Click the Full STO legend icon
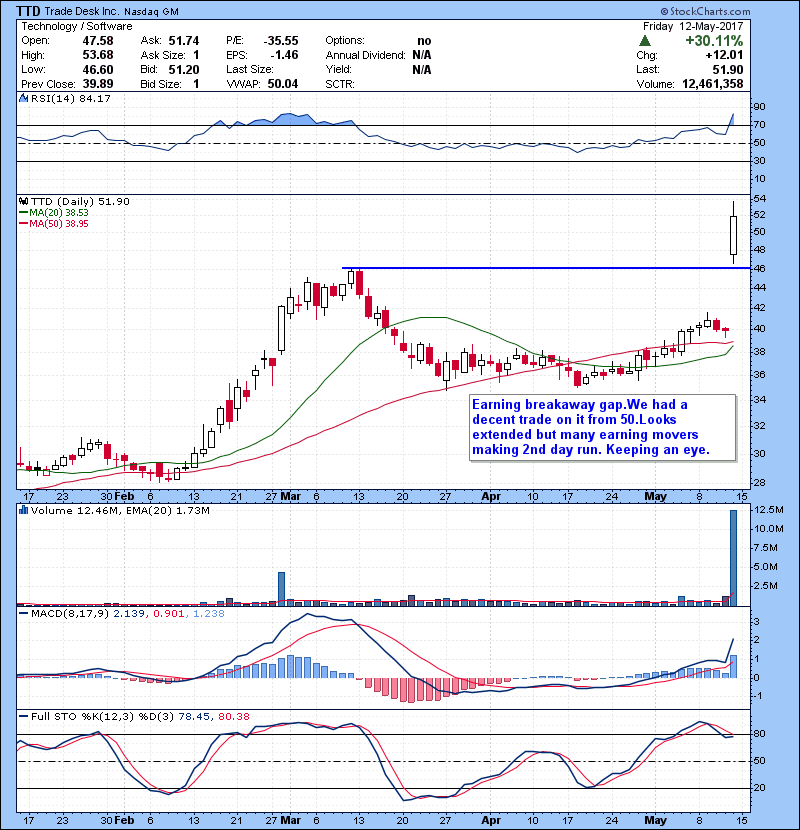Viewport: 800px width, 830px height. [22, 717]
